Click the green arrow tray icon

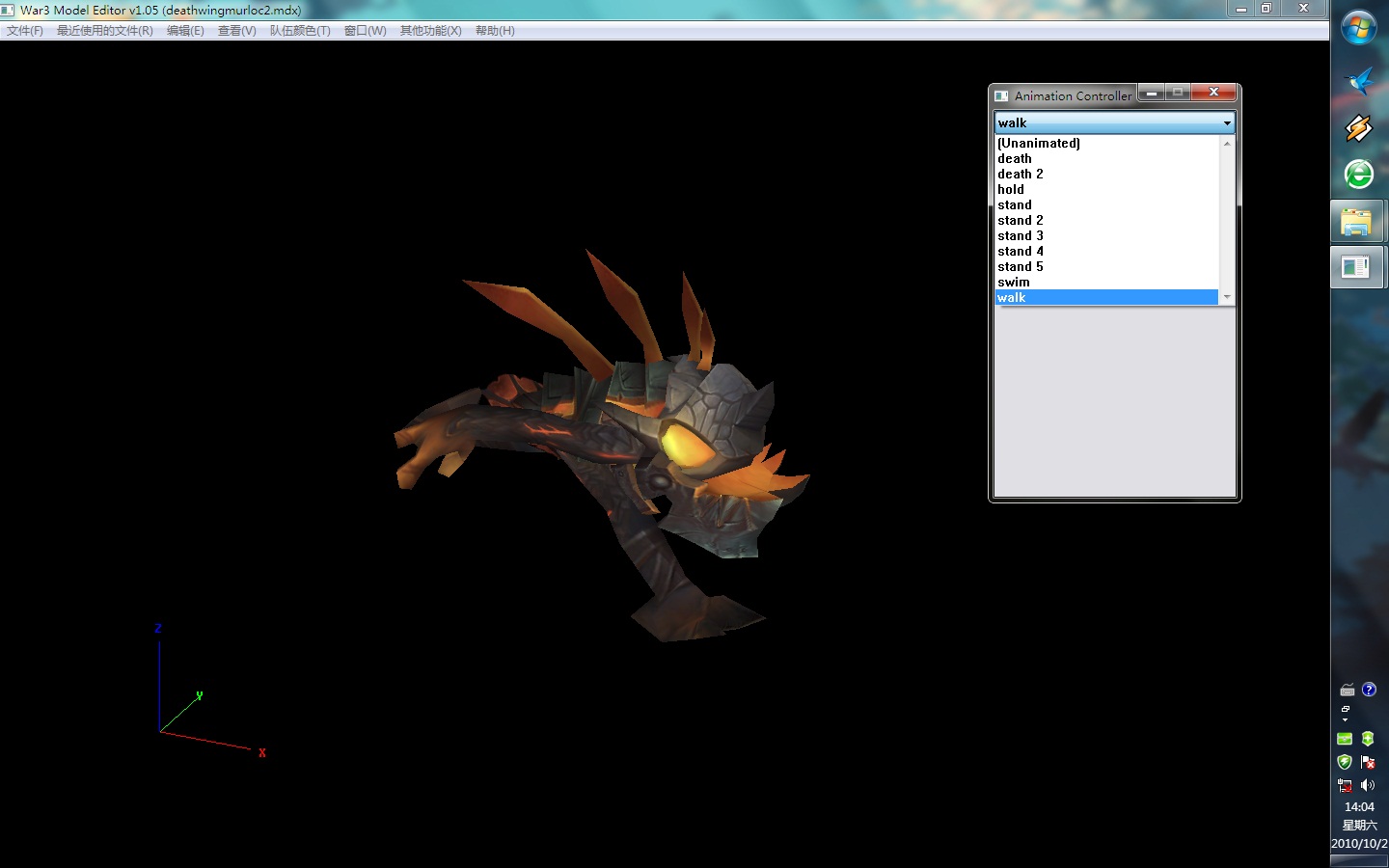1368,739
